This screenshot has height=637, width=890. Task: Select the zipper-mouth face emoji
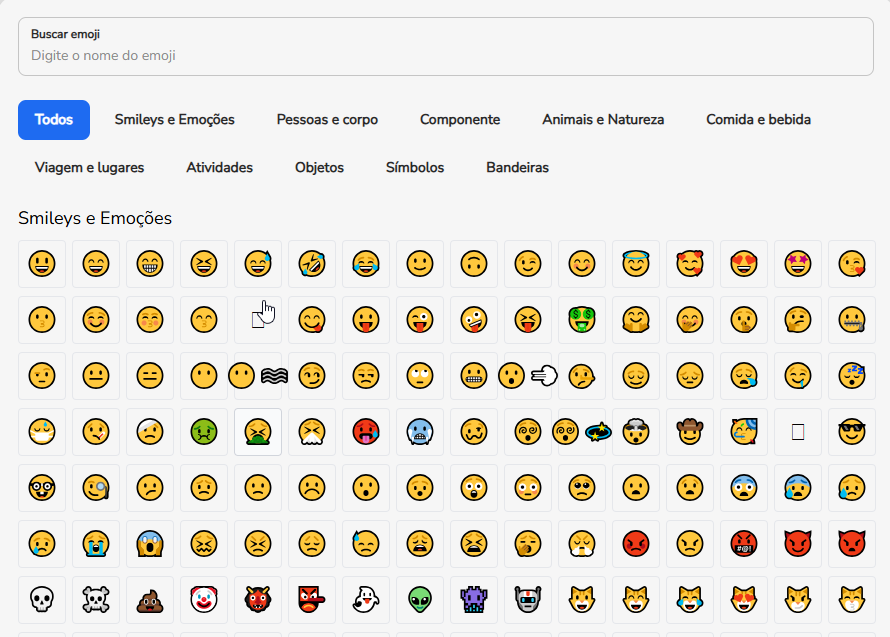[852, 320]
